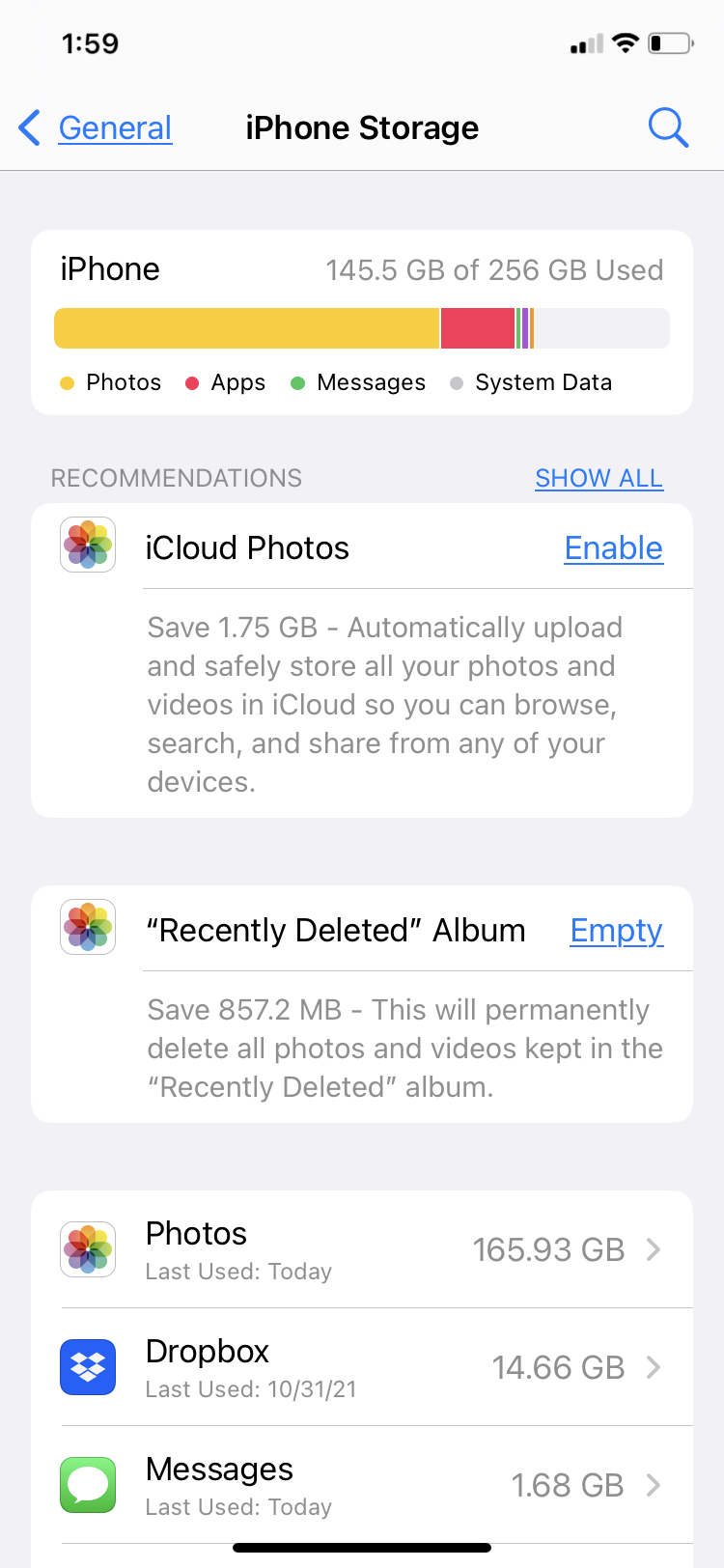Expand Dropbox storage details chevron
The width and height of the screenshot is (724, 1568).
[654, 1367]
